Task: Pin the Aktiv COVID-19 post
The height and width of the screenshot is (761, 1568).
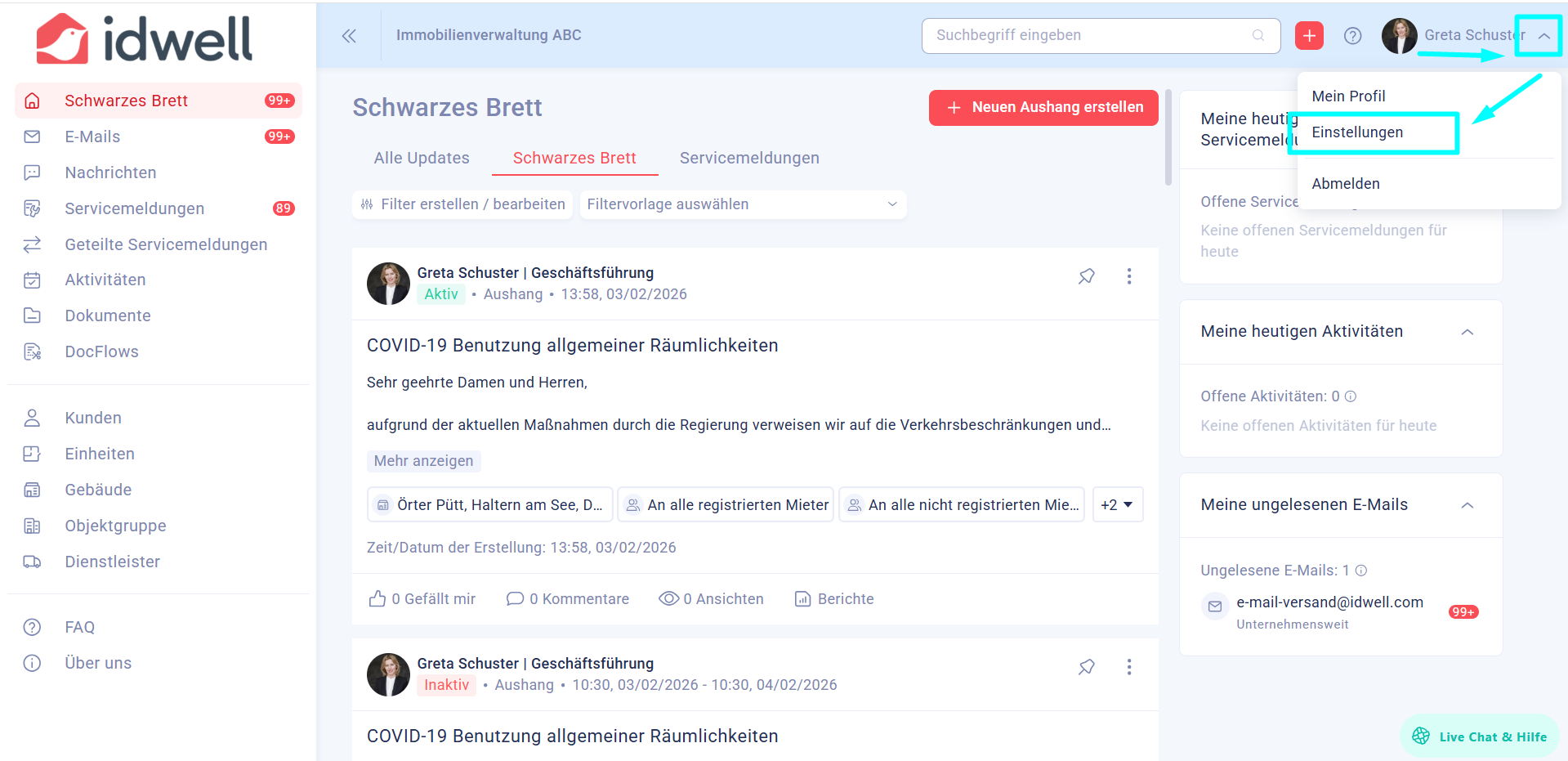Action: (x=1086, y=276)
